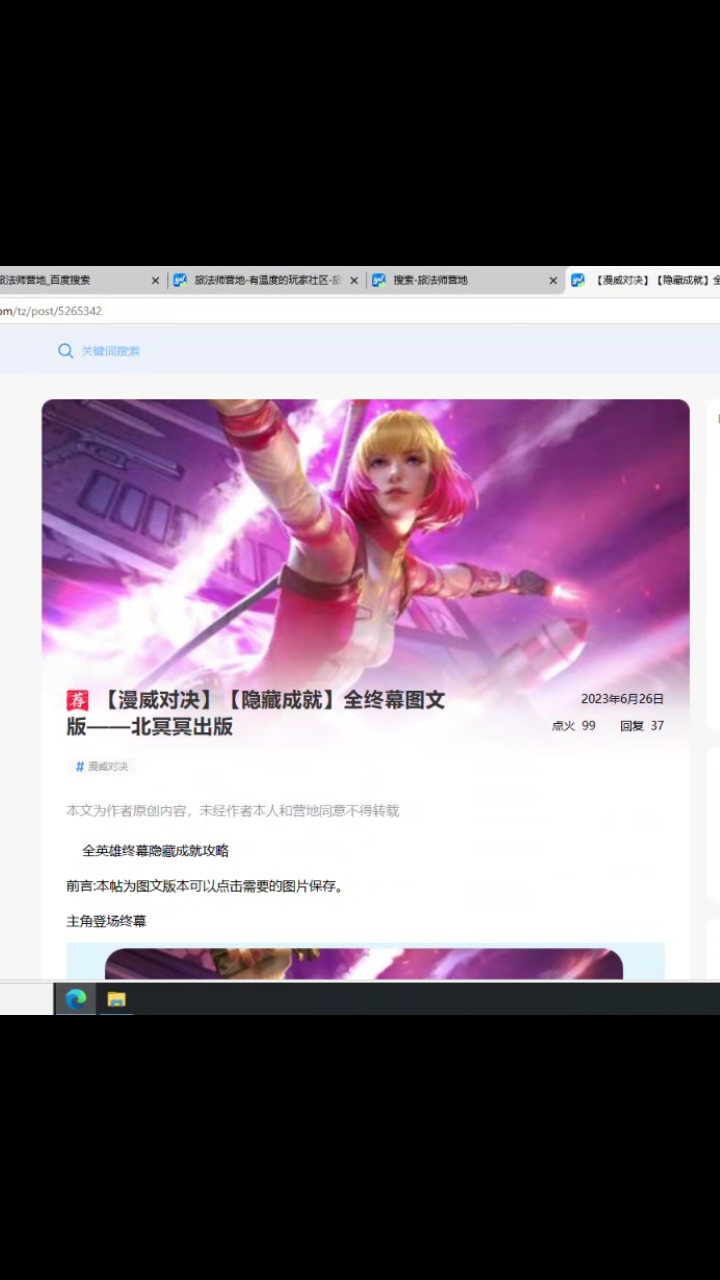Screen dimensions: 720x1280
Task: Open the image below 主角登场终幕
Action: (365, 961)
